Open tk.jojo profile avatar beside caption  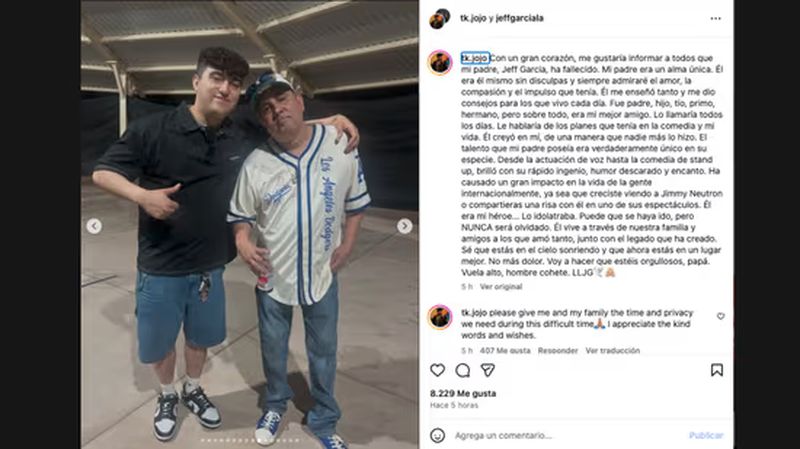[440, 63]
